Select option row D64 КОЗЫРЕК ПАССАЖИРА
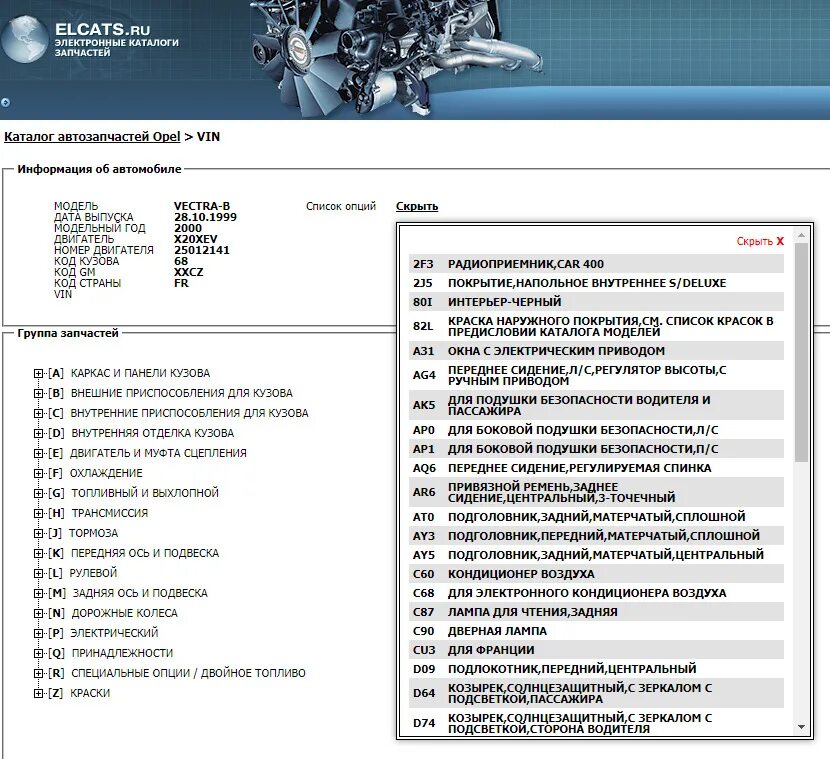Viewport: 830px width, 759px height. point(597,693)
